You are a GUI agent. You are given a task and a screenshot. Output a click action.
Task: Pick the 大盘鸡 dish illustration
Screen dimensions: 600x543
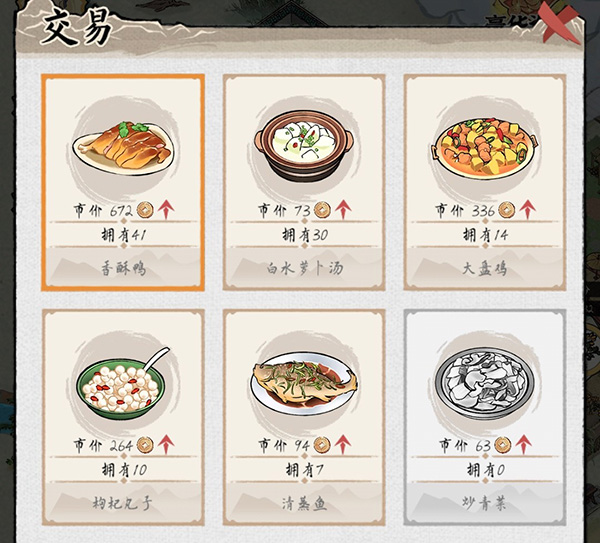click(484, 147)
